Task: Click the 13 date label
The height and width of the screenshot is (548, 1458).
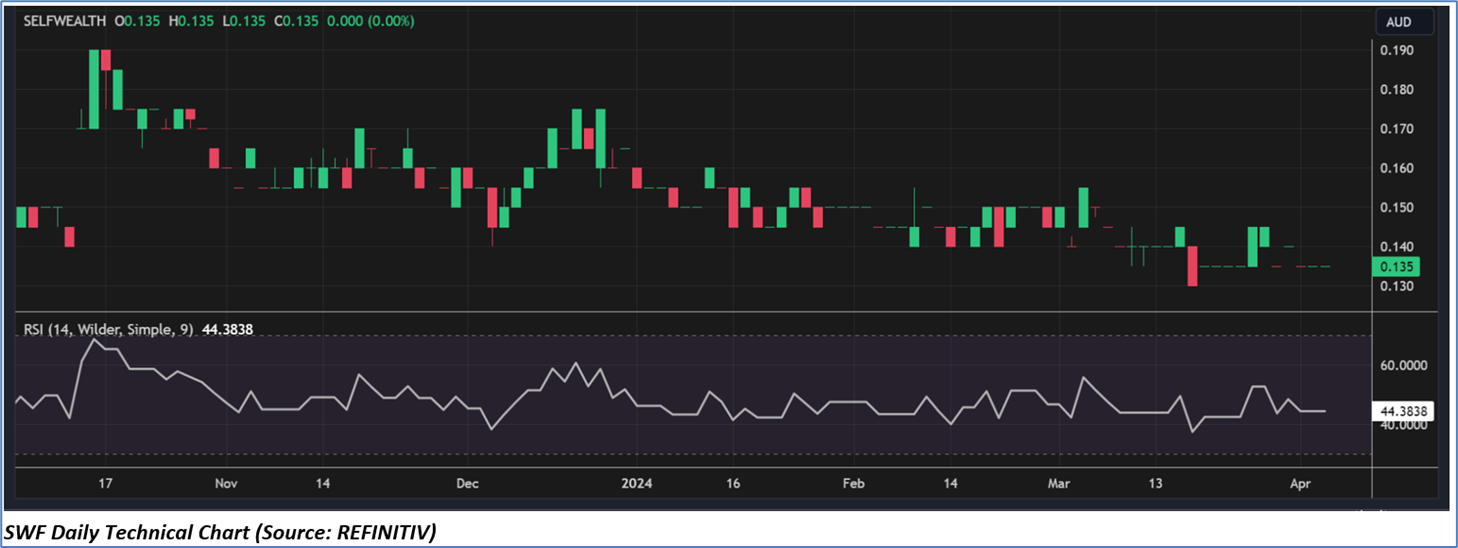Action: 1155,483
